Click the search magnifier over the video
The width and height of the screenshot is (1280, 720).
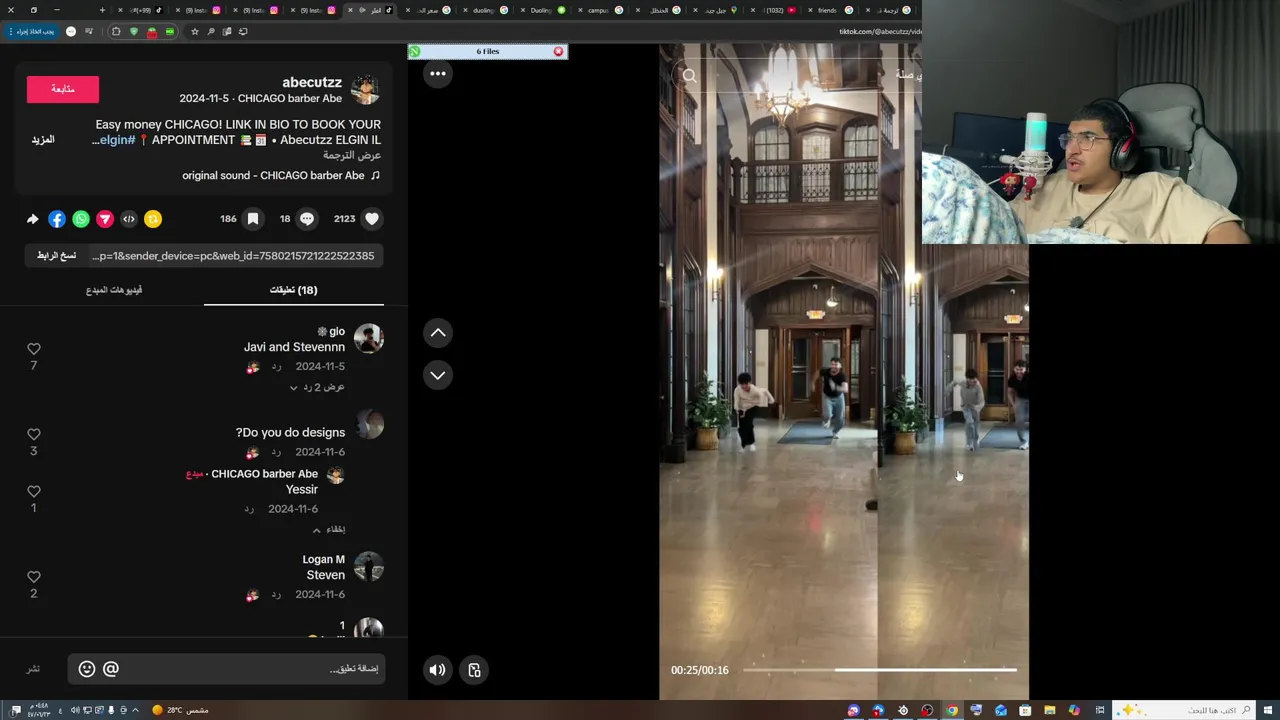(x=689, y=75)
